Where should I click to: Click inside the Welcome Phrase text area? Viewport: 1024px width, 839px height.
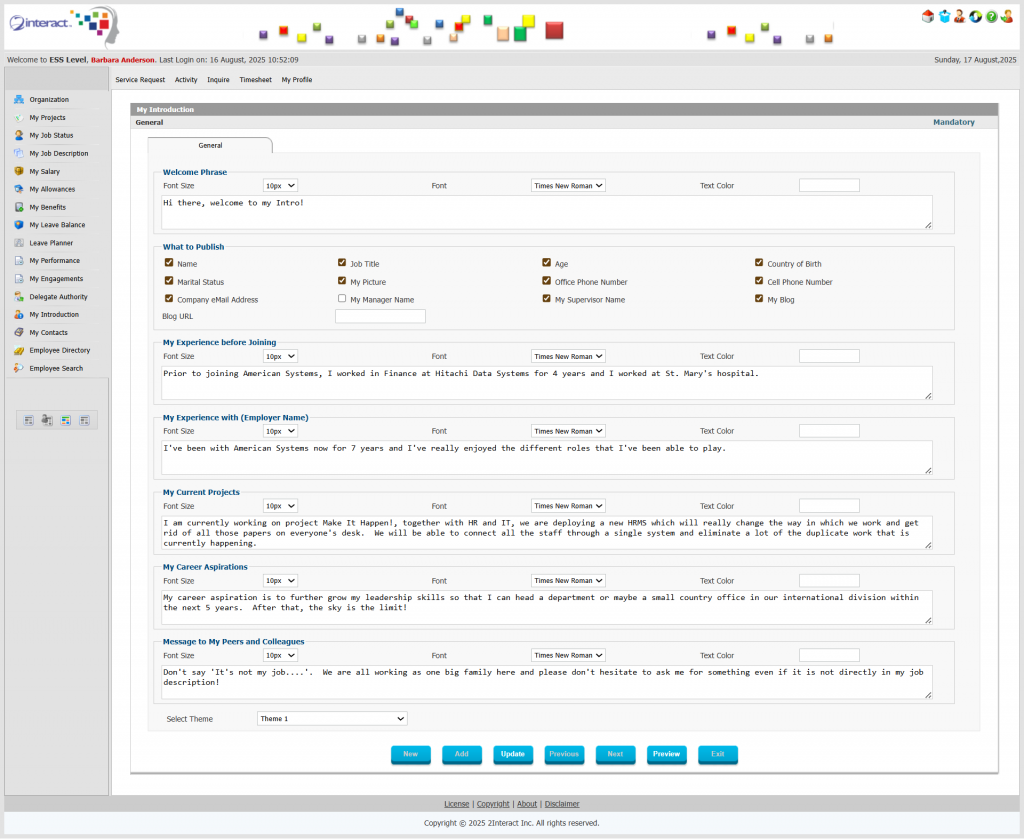547,212
